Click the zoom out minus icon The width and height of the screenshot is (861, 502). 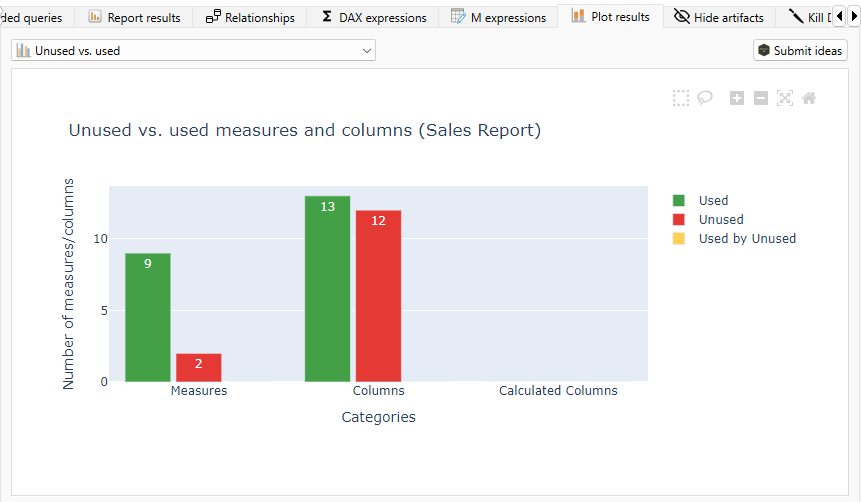tap(761, 98)
